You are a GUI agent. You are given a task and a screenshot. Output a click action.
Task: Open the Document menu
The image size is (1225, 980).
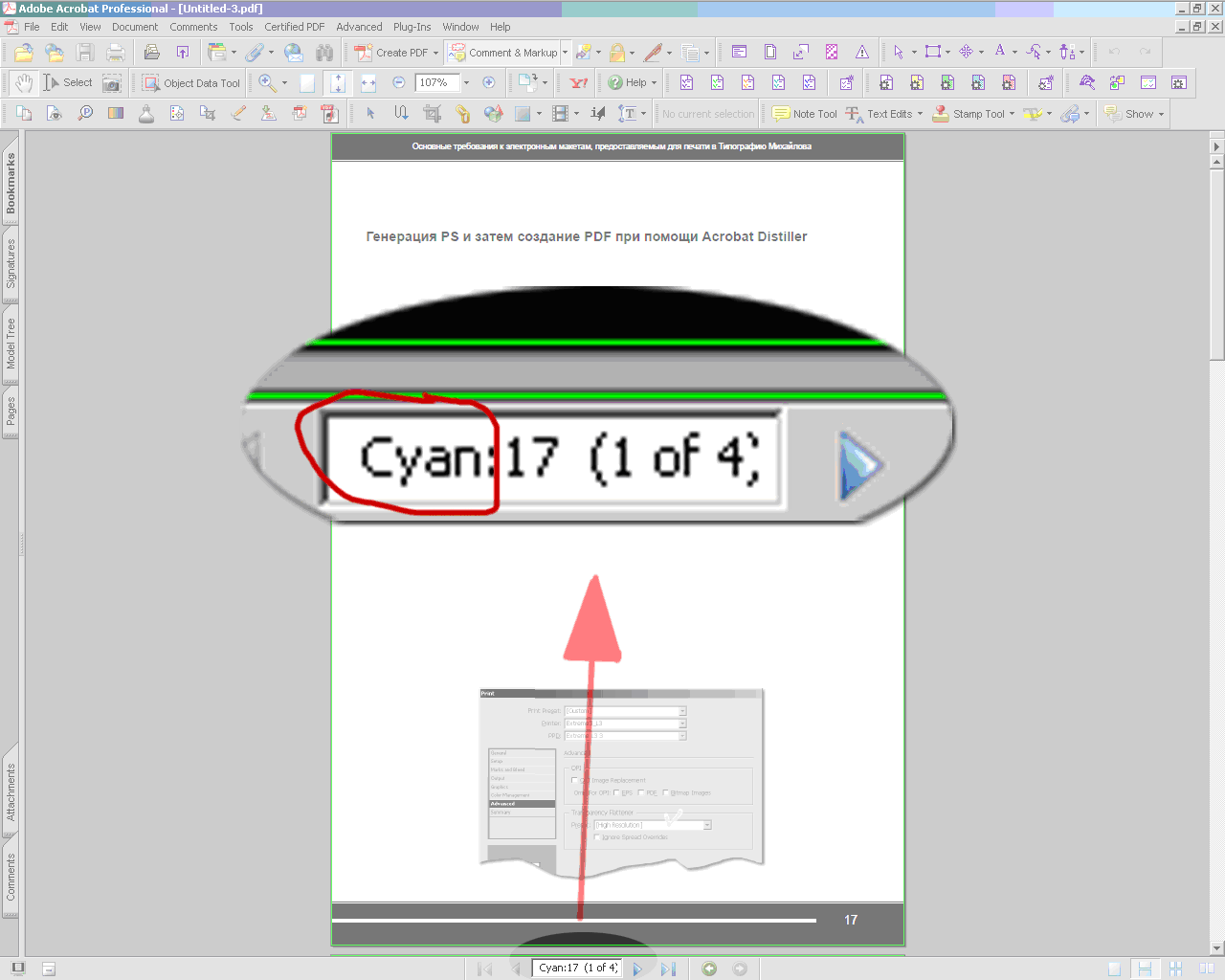(x=135, y=27)
